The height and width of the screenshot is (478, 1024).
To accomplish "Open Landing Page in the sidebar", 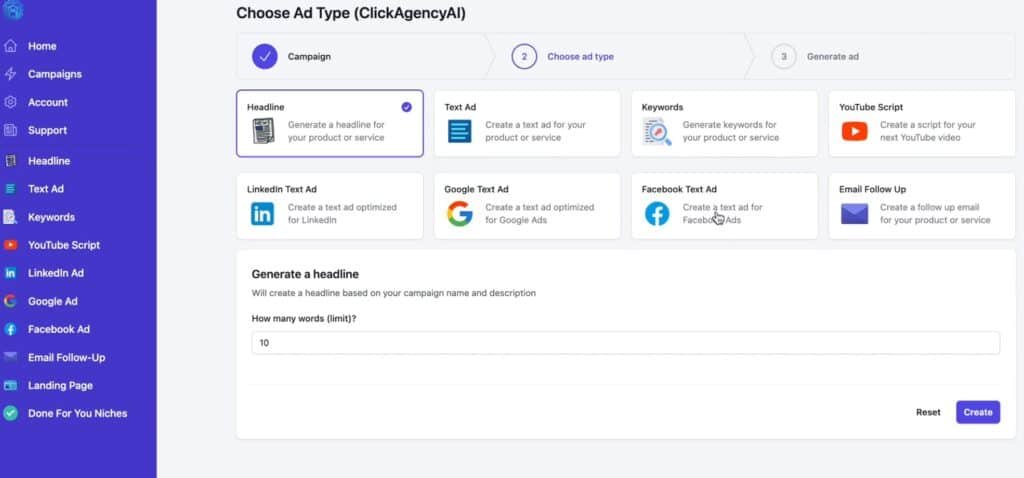I will click(60, 386).
